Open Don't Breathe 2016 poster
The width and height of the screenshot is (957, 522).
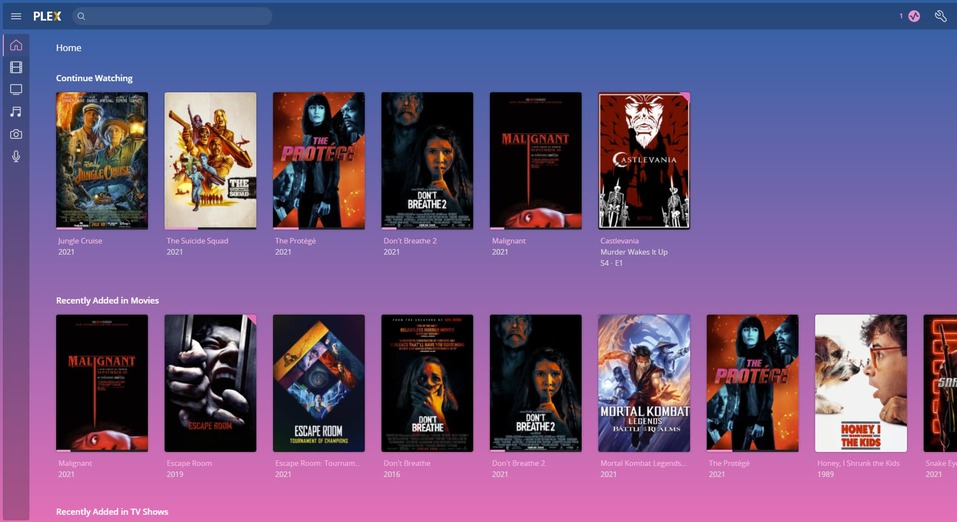[427, 383]
